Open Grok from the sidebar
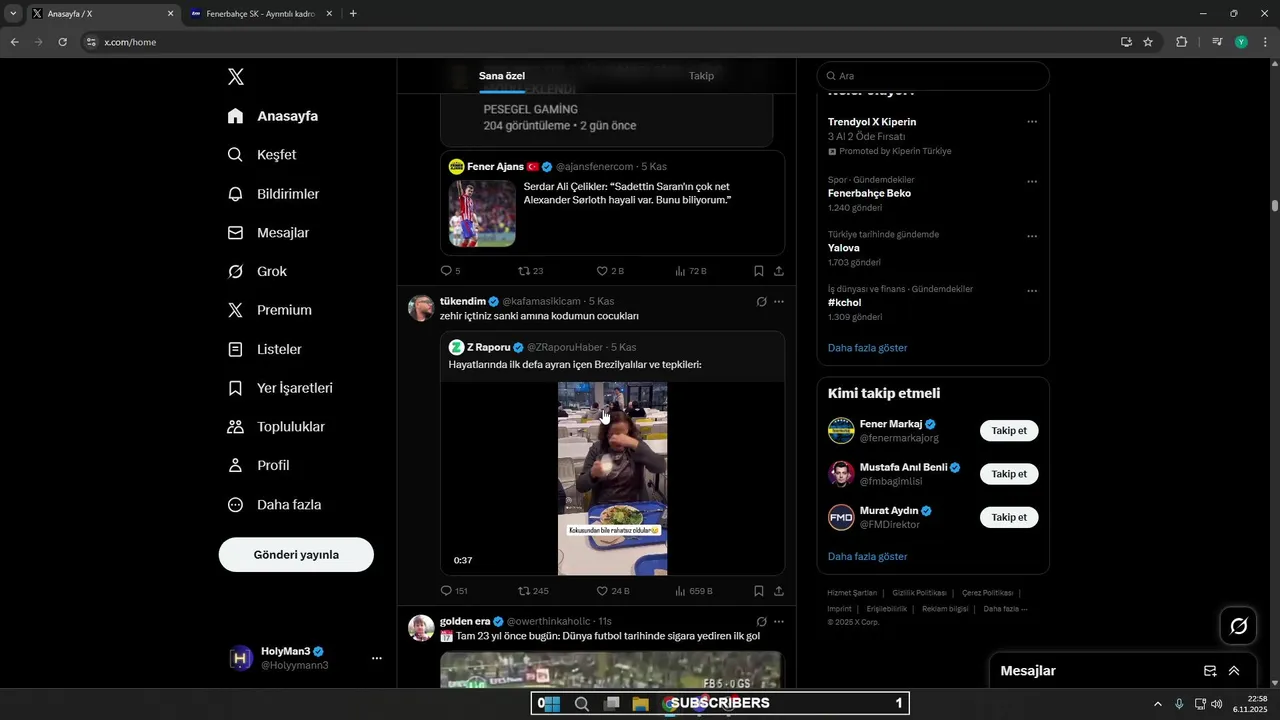Screen dimensions: 1280x720 coord(257,272)
